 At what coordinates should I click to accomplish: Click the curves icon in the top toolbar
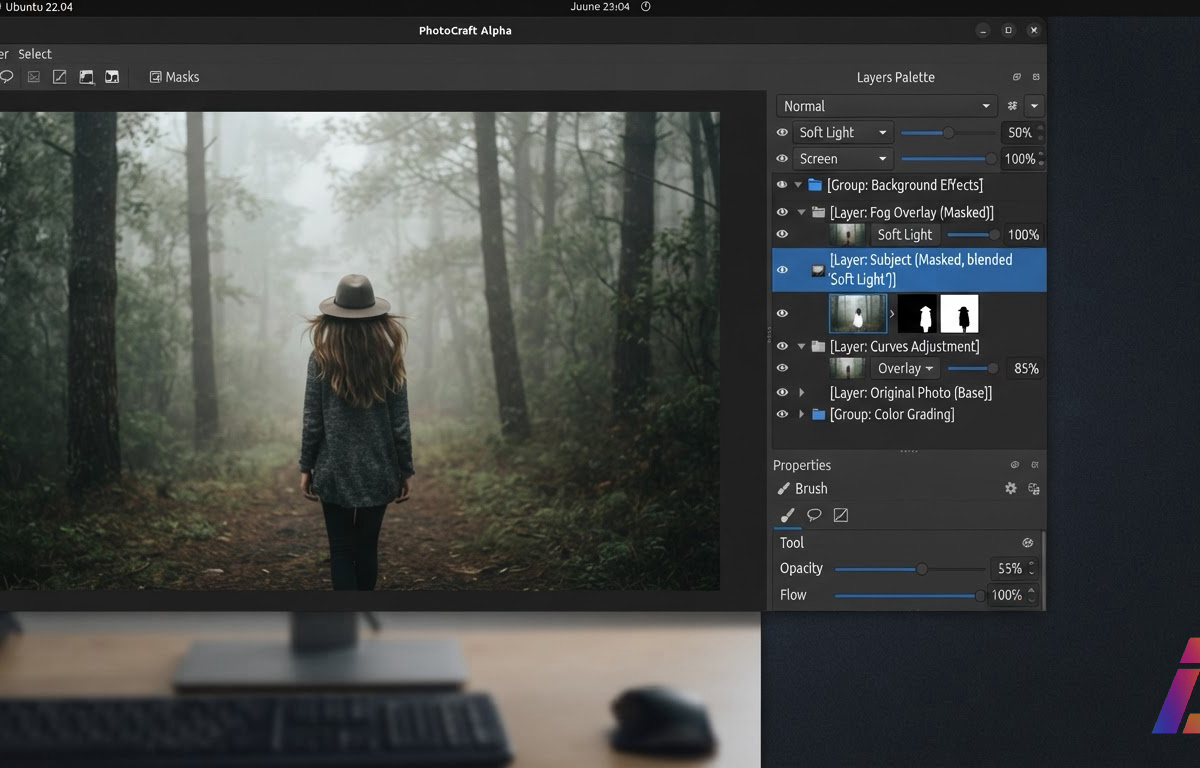click(x=60, y=77)
